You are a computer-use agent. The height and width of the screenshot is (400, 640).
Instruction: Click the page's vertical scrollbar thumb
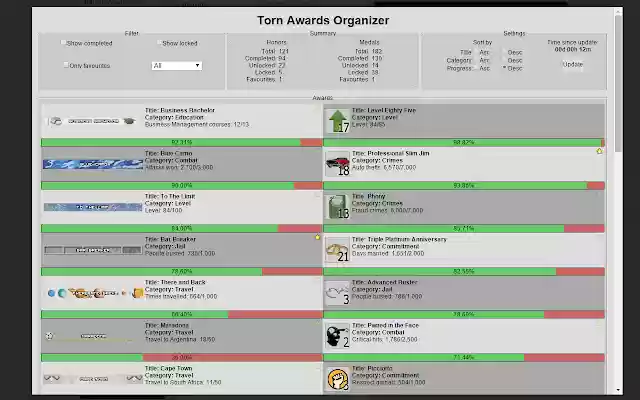point(618,84)
